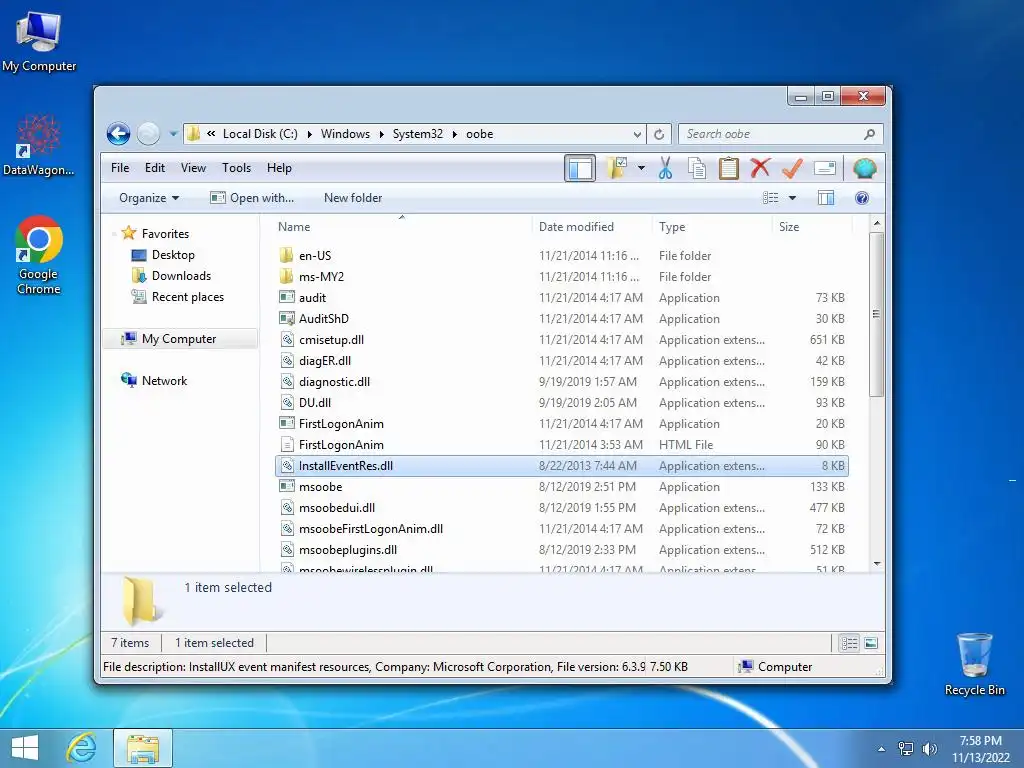Image resolution: width=1024 pixels, height=768 pixels.
Task: Select Downloads in the navigation pane
Action: point(181,276)
